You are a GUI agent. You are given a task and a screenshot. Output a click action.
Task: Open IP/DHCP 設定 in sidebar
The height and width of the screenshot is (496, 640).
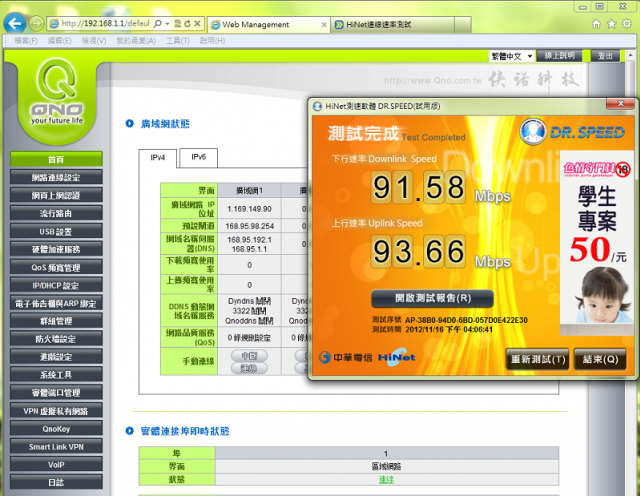pyautogui.click(x=56, y=285)
